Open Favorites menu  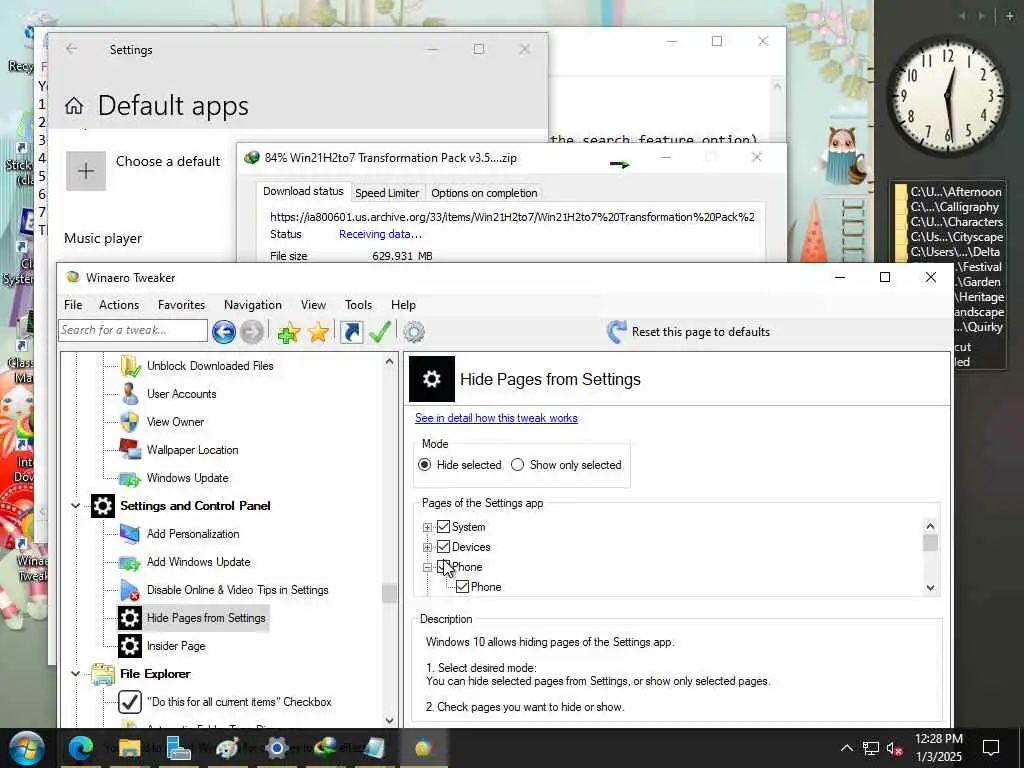(x=182, y=305)
